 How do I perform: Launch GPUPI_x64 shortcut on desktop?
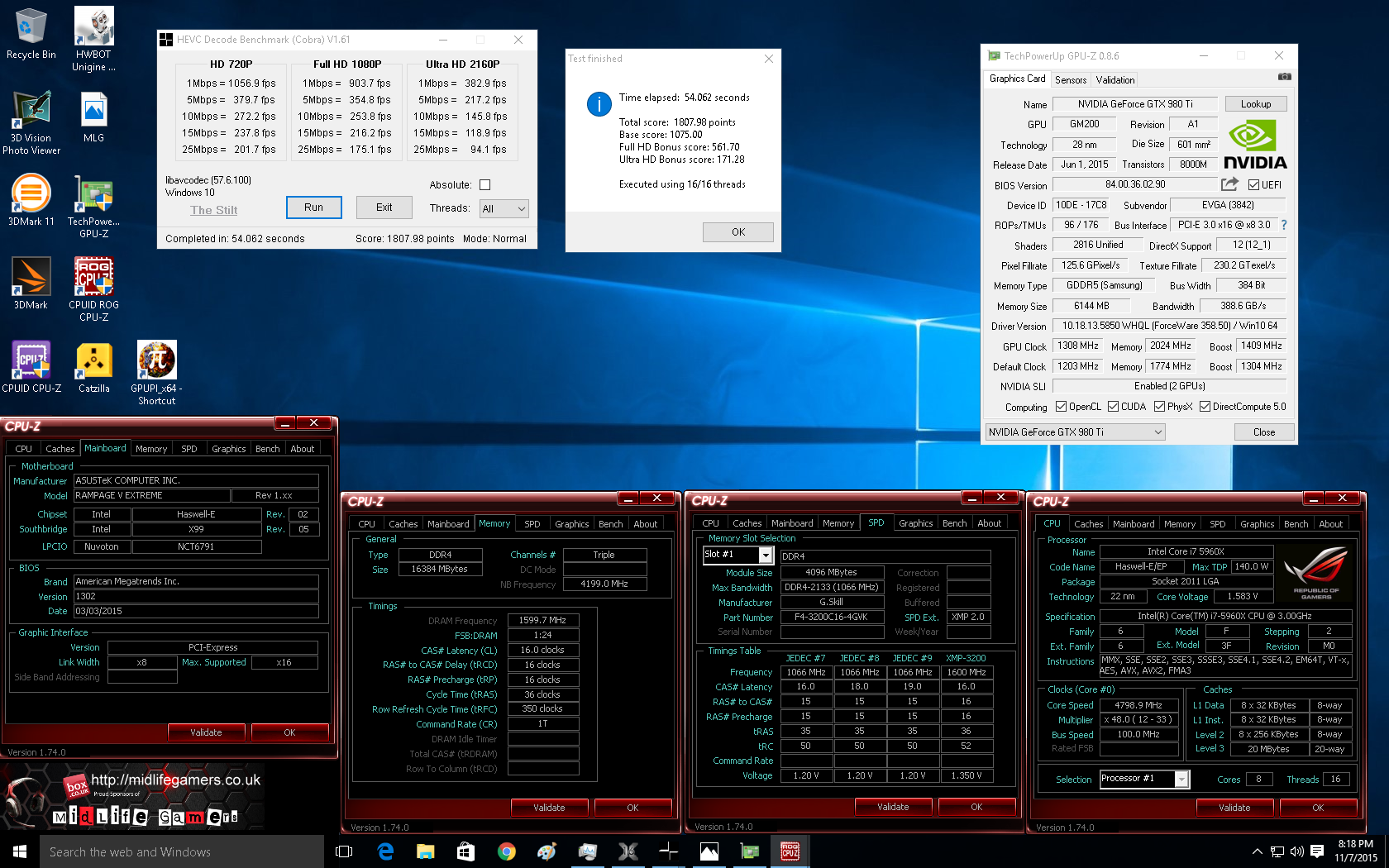tap(156, 373)
